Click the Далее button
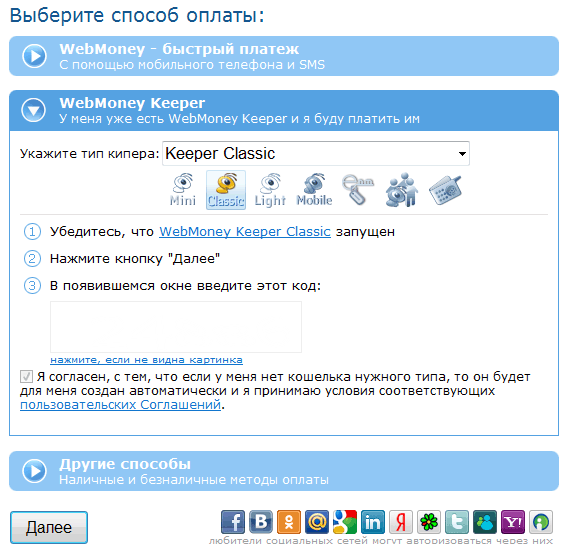Image resolution: width=568 pixels, height=544 pixels. pos(49,527)
